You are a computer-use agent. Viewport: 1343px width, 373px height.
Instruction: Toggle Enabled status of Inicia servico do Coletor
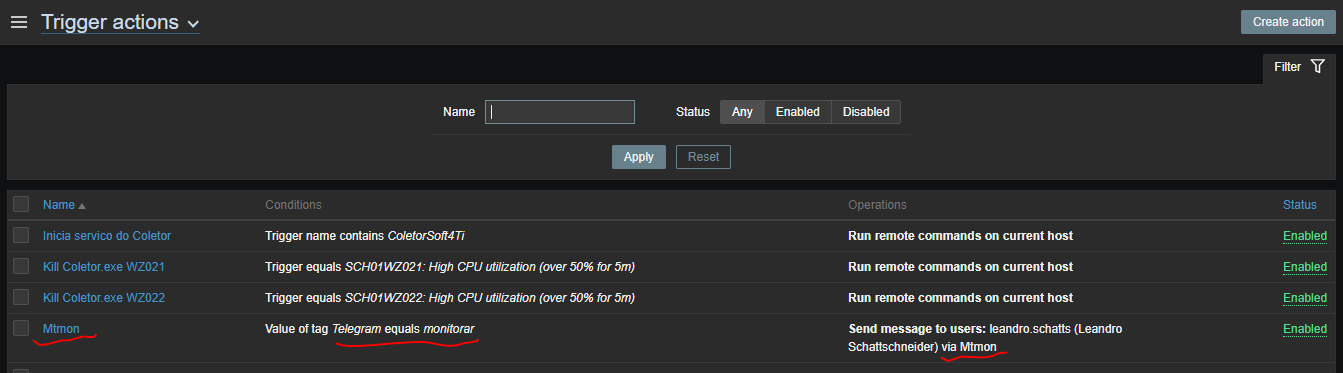[1305, 236]
